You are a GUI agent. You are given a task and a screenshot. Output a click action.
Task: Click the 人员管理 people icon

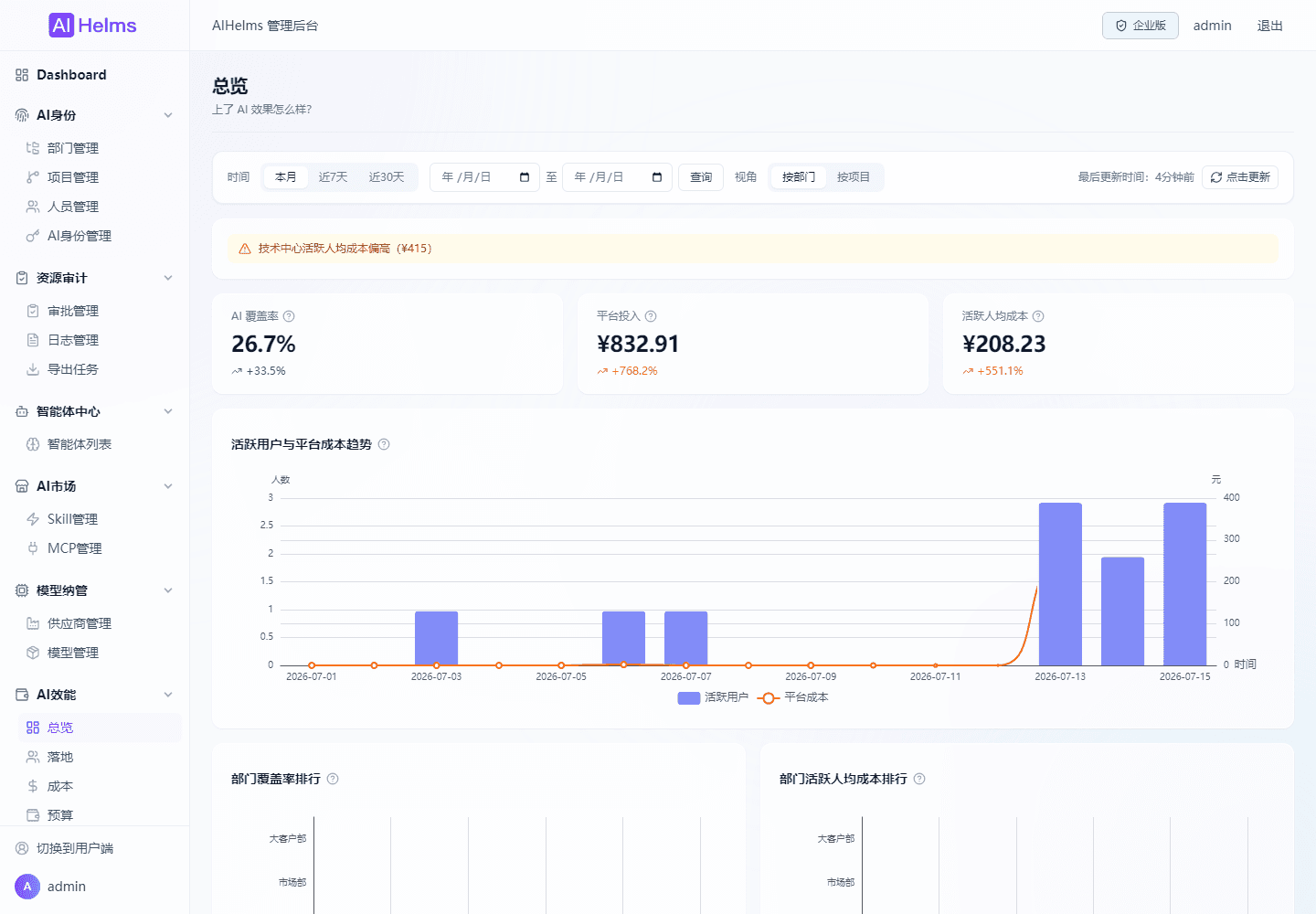coord(33,207)
